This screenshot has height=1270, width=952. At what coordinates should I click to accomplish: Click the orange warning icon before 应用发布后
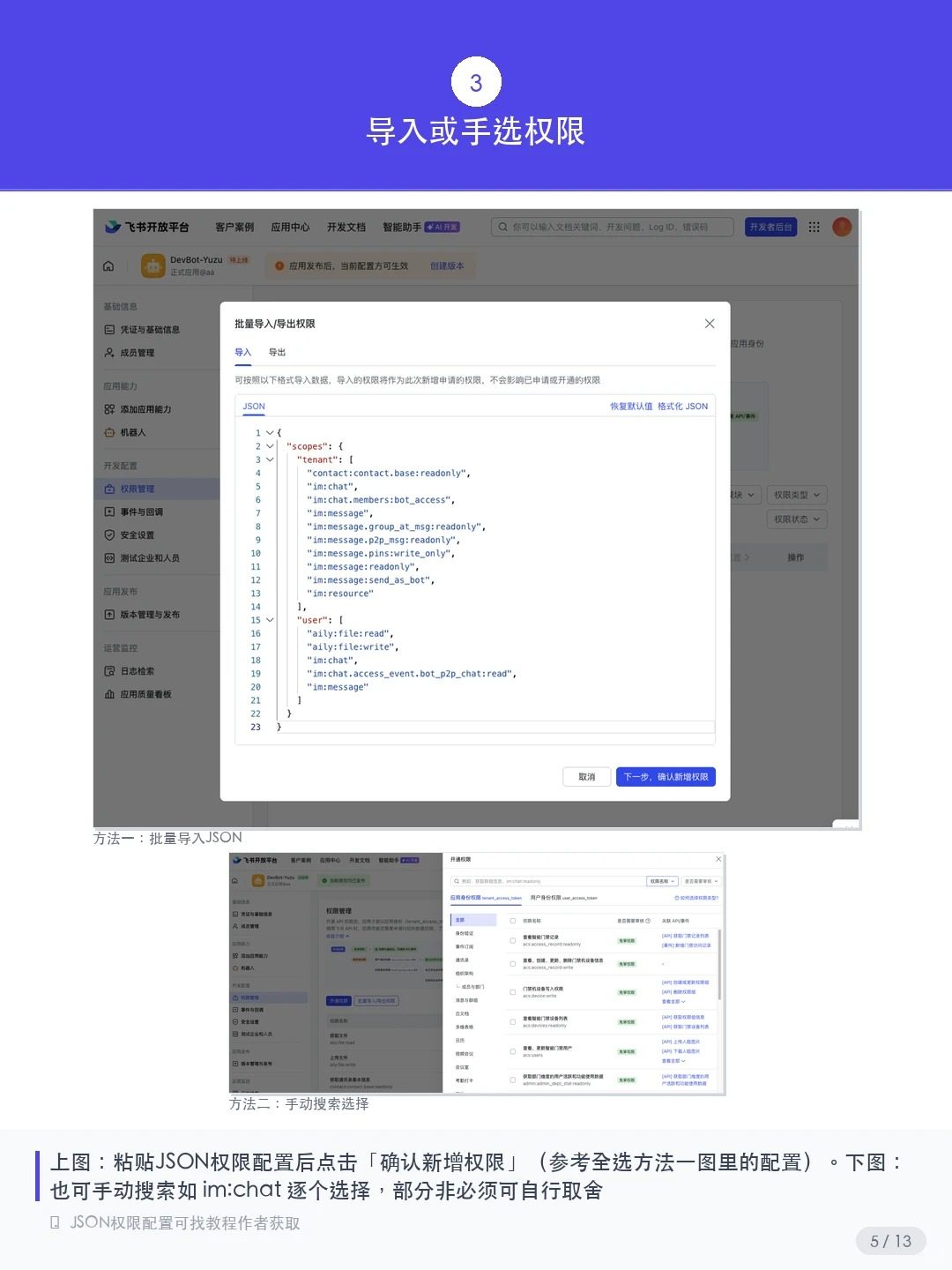coord(279,265)
